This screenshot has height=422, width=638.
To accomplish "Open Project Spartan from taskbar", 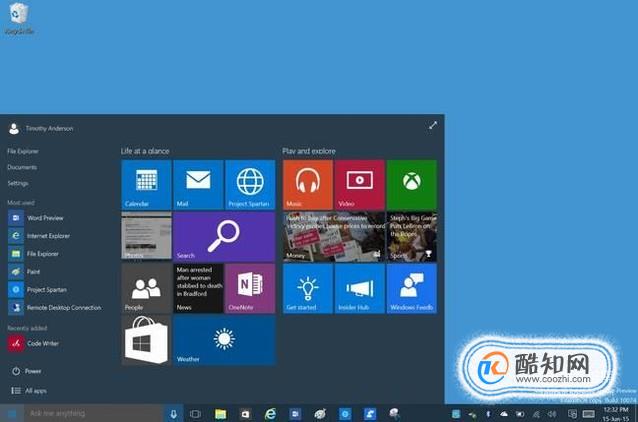I will (345, 414).
